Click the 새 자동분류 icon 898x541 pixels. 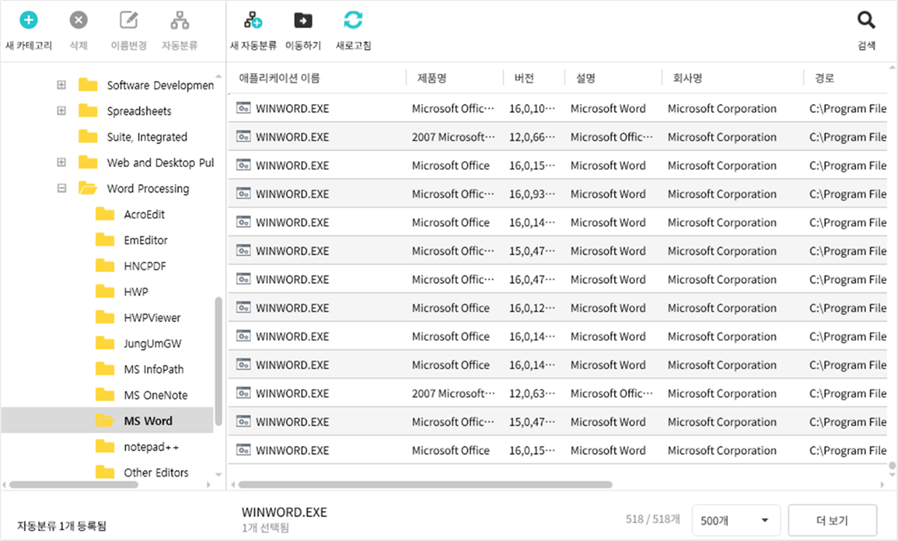253,20
